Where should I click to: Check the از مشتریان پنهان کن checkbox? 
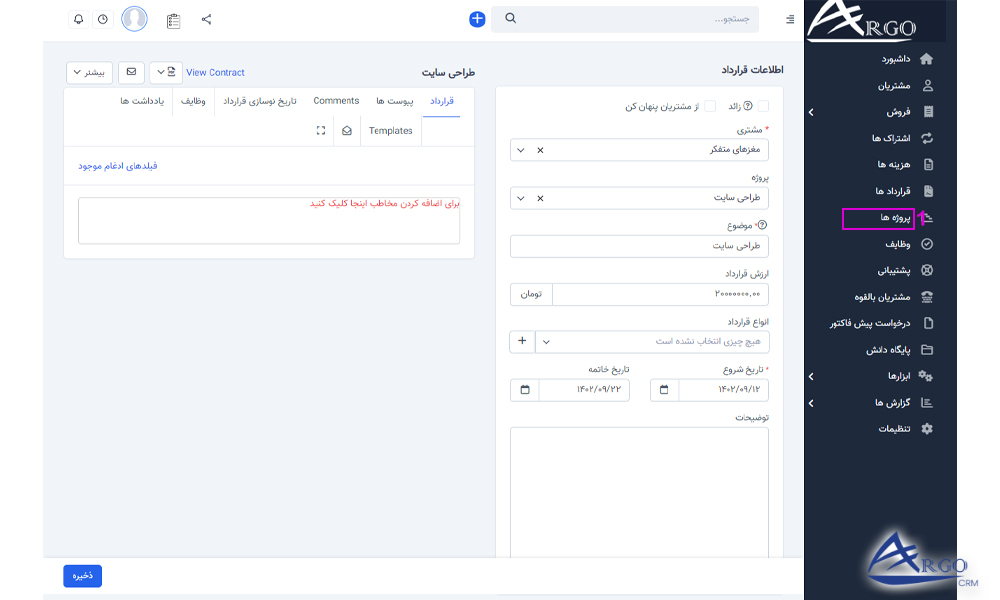[x=710, y=105]
